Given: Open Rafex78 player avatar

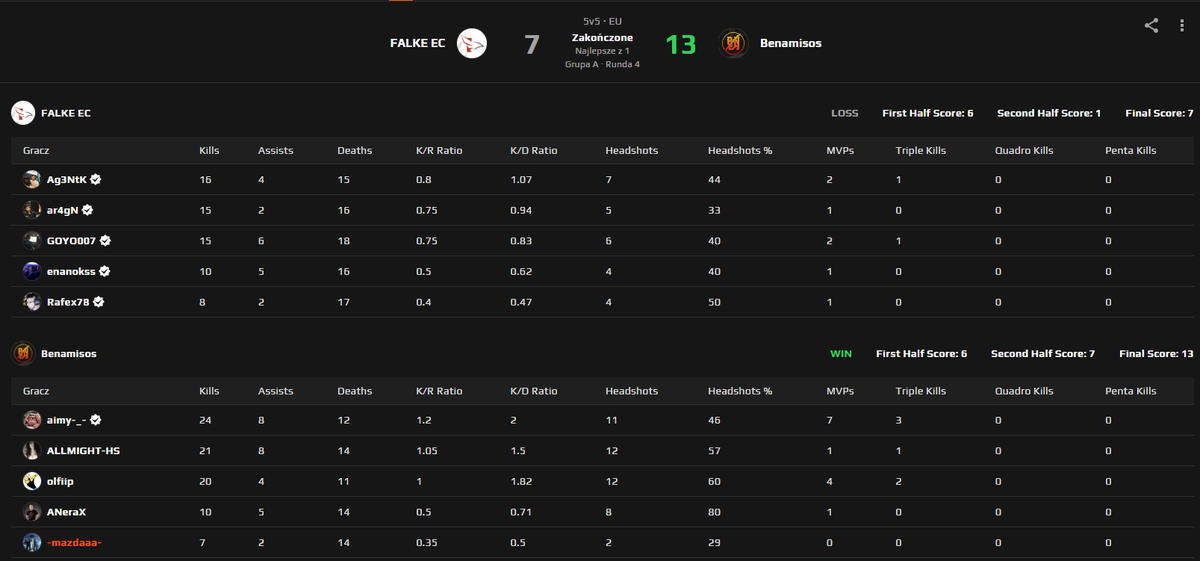Looking at the screenshot, I should click(32, 302).
